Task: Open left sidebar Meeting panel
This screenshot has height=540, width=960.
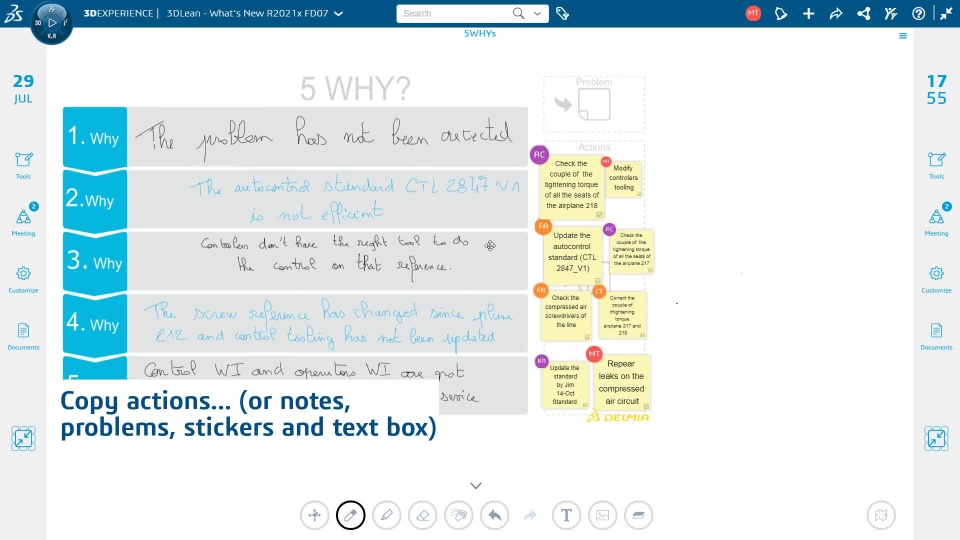Action: coord(23,221)
